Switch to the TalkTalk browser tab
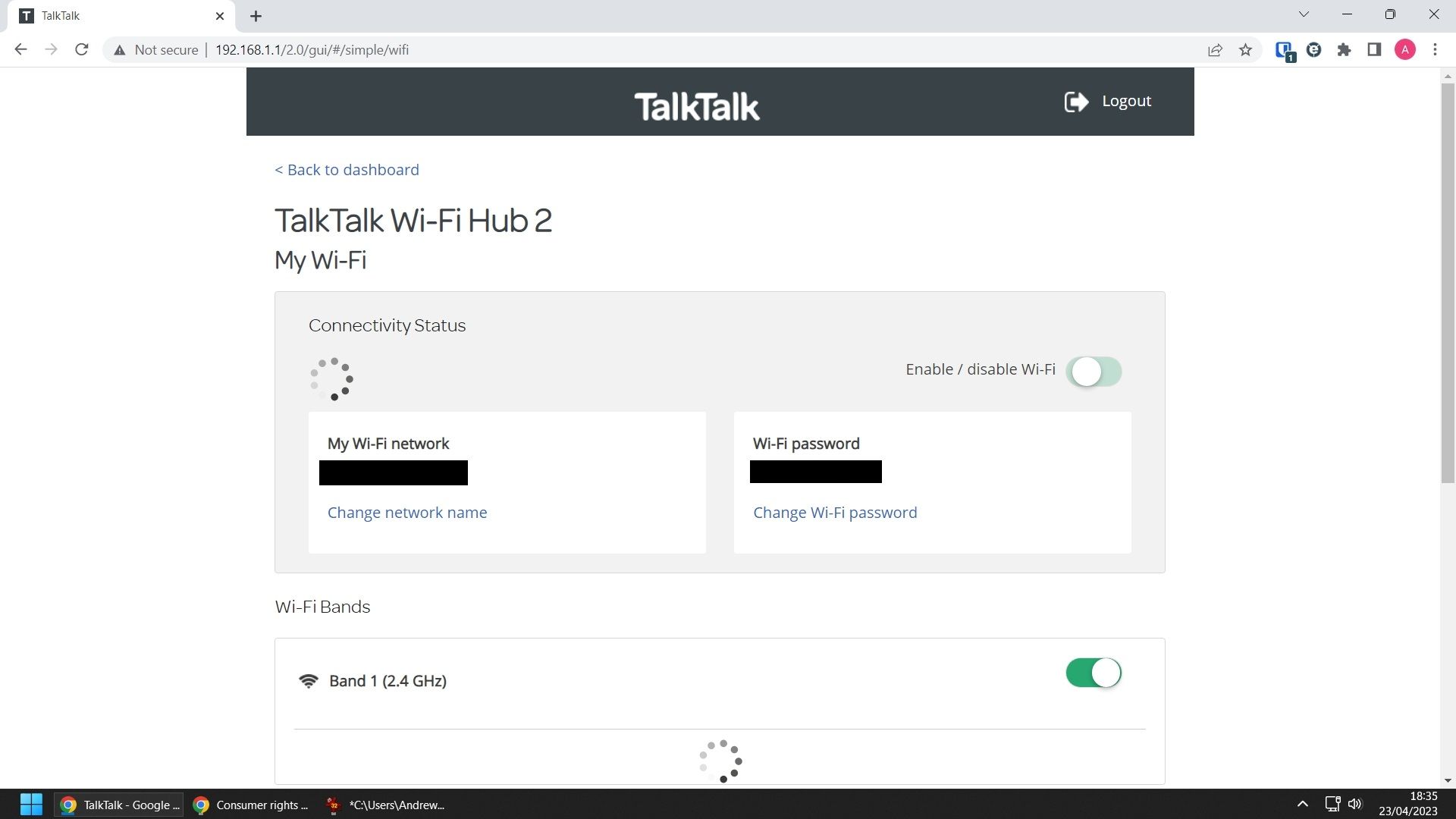Screen dimensions: 1456x819 121,16
